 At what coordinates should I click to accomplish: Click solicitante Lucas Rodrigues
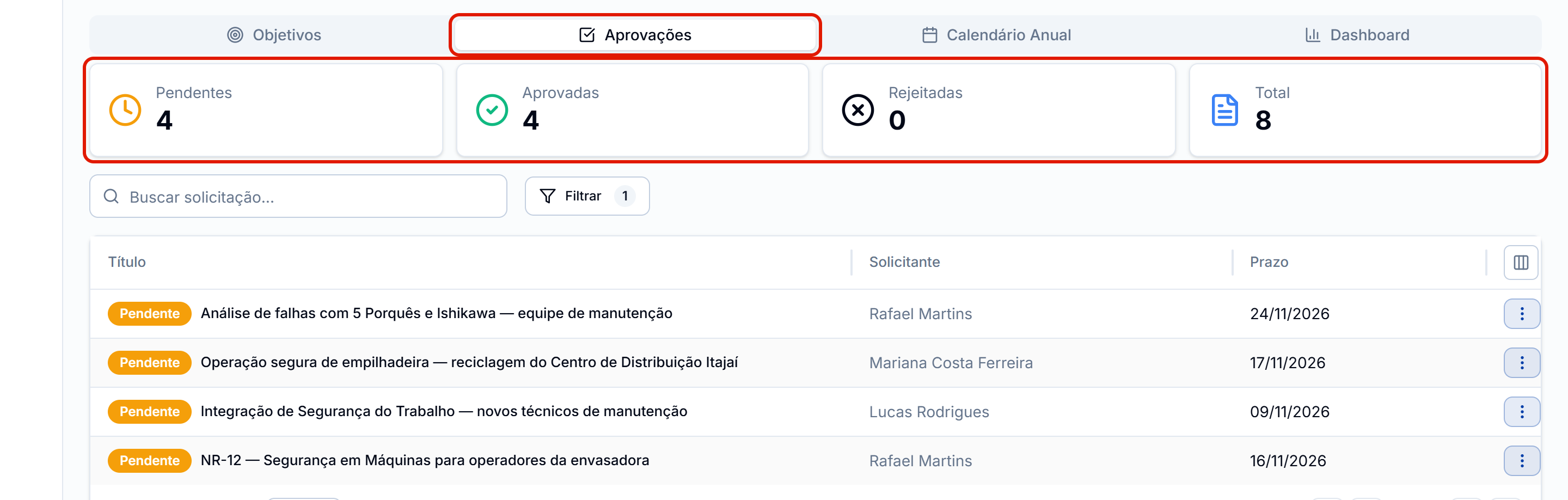[x=929, y=412]
